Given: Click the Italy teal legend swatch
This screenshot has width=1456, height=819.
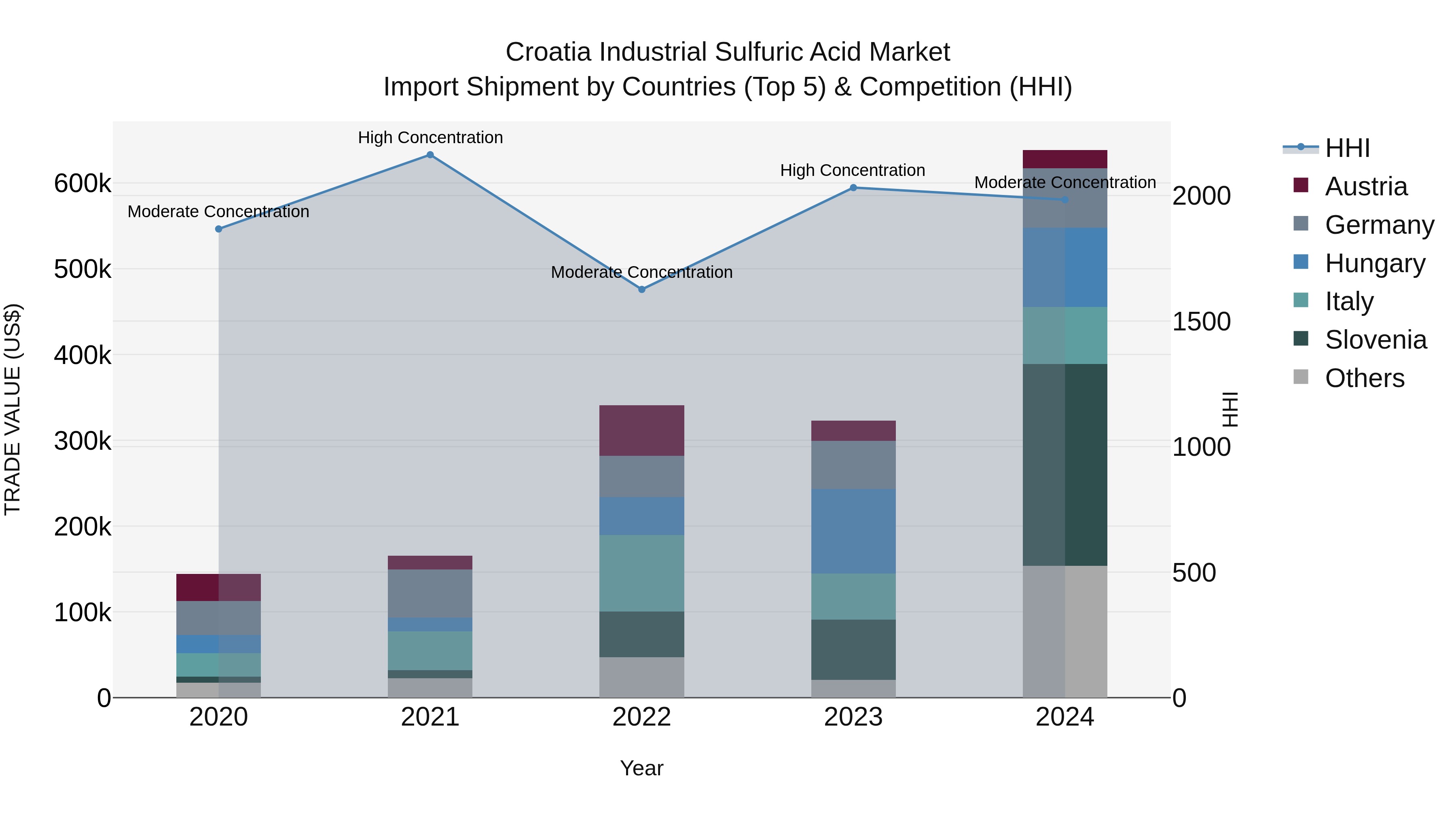Looking at the screenshot, I should point(1301,300).
